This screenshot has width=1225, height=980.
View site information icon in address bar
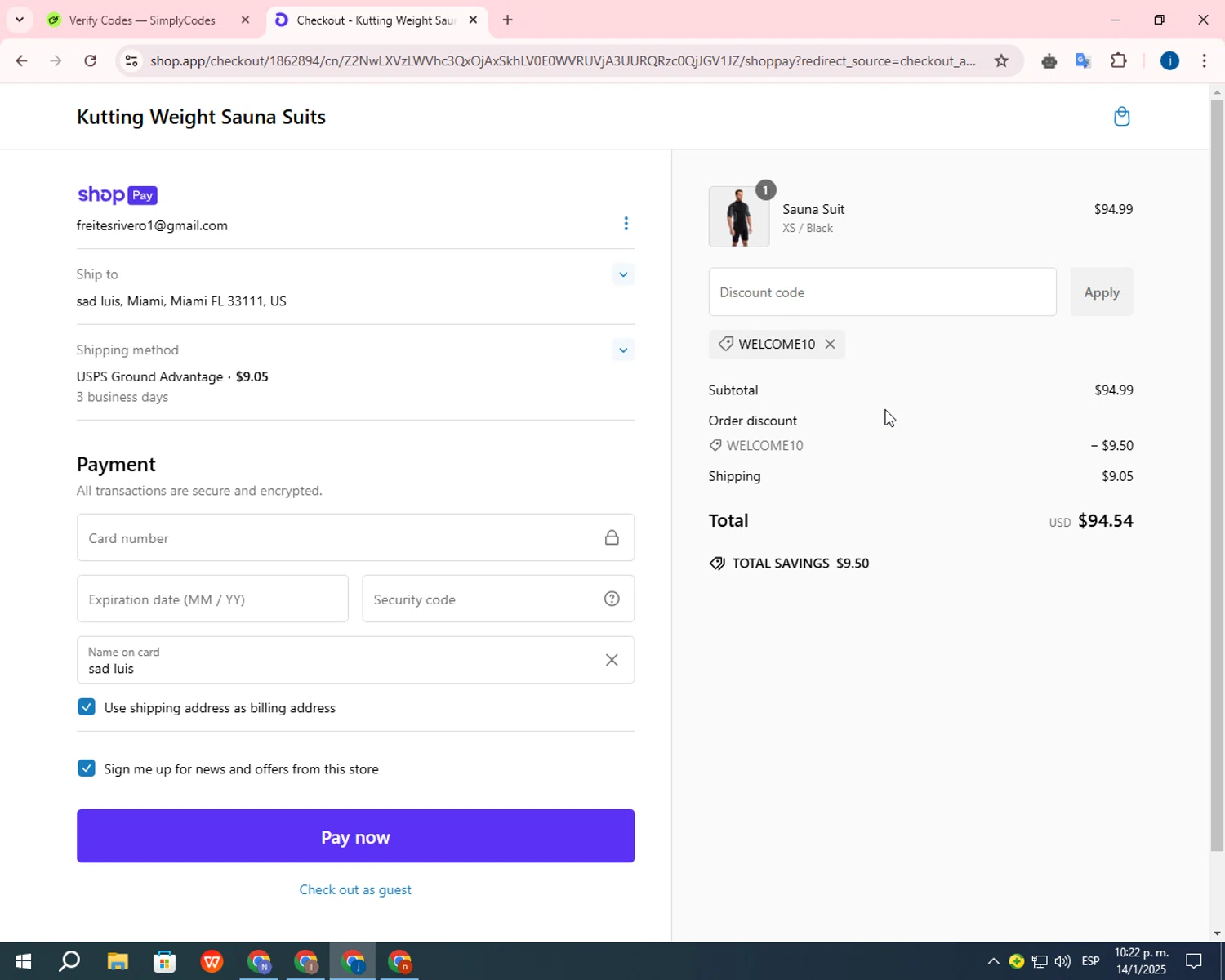click(131, 61)
